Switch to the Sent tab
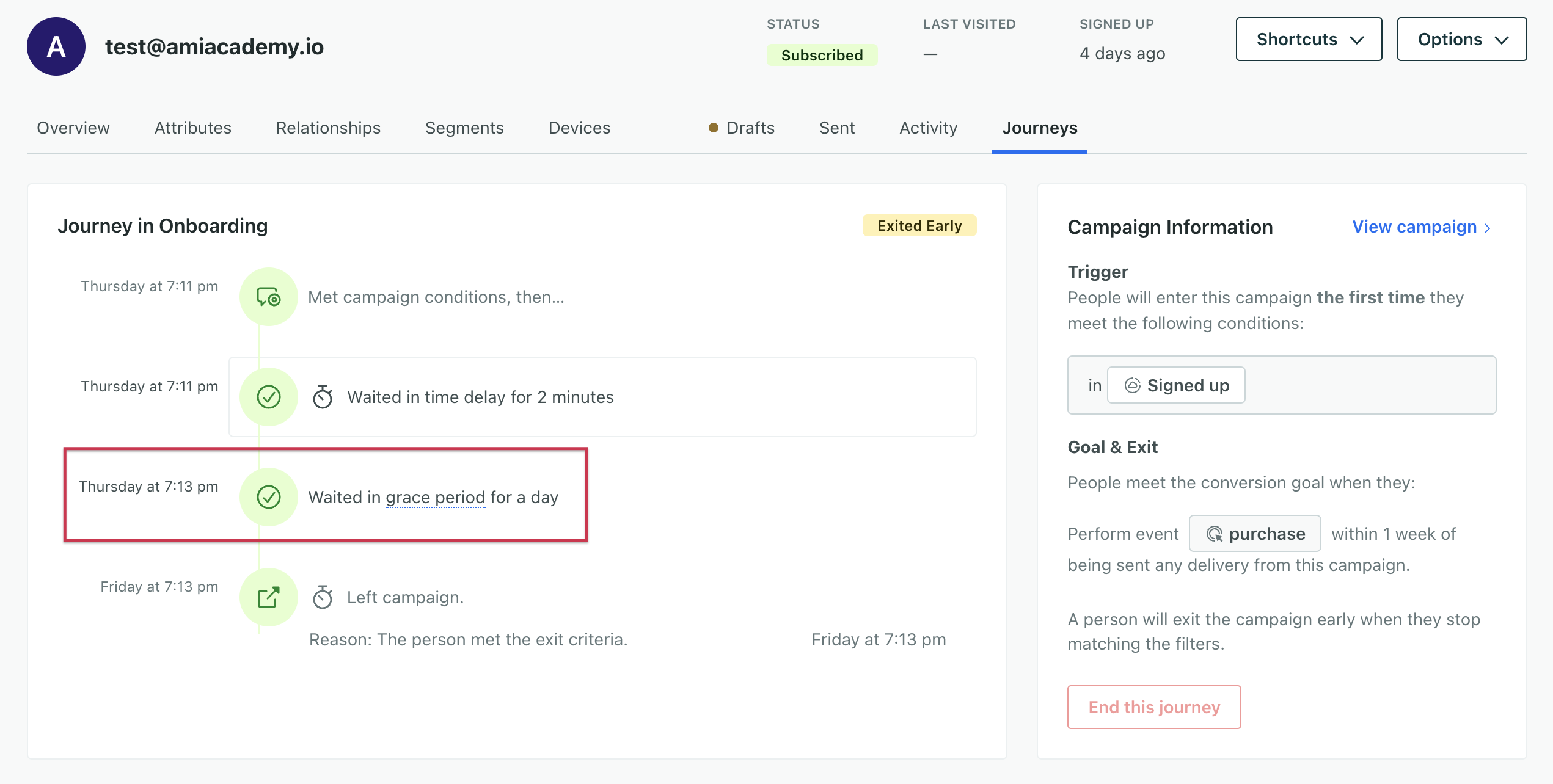Image resolution: width=1553 pixels, height=784 pixels. click(836, 128)
